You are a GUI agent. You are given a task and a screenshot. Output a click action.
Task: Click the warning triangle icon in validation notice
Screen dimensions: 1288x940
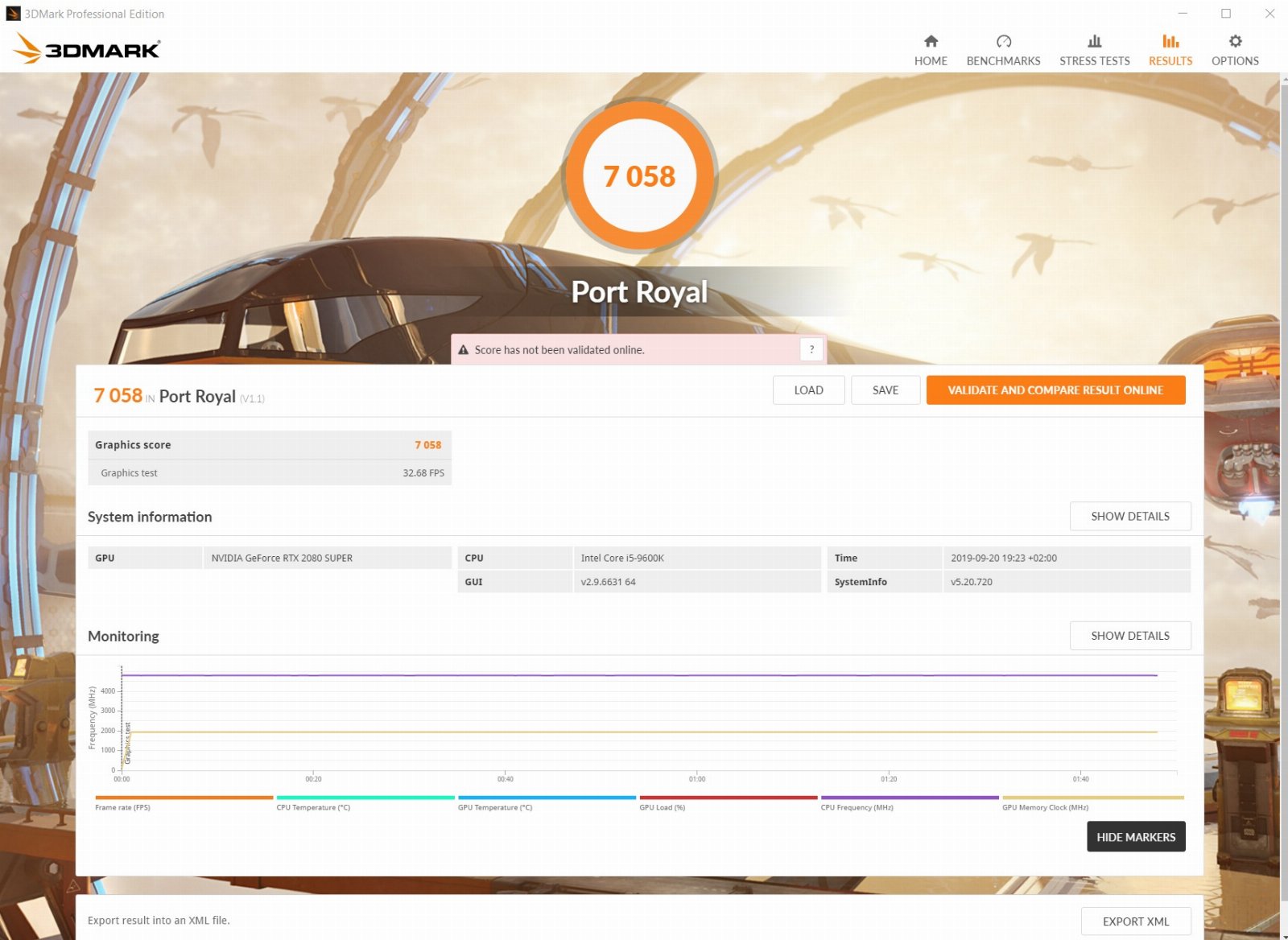[463, 350]
